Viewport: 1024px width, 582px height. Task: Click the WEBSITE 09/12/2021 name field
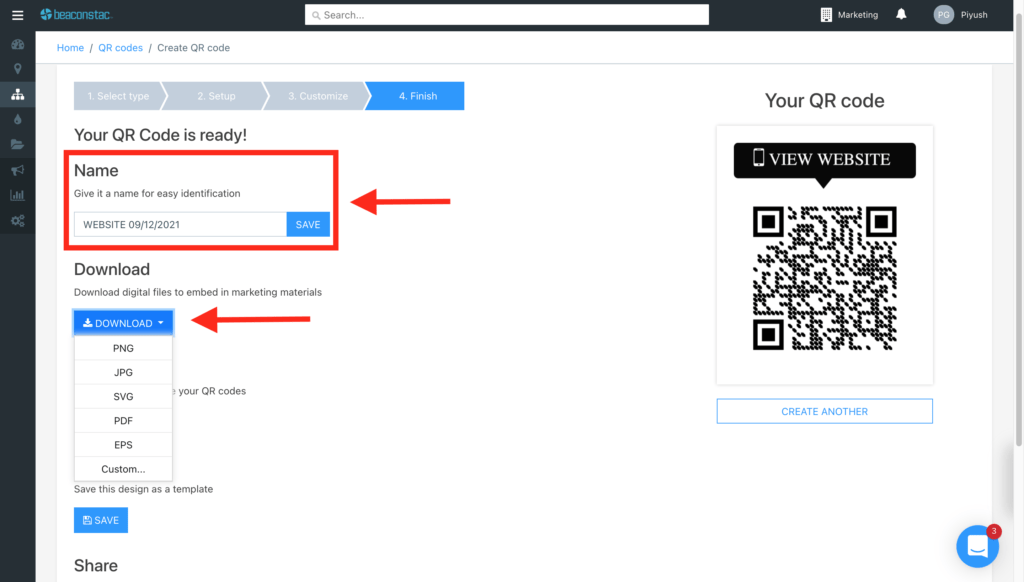coord(180,224)
